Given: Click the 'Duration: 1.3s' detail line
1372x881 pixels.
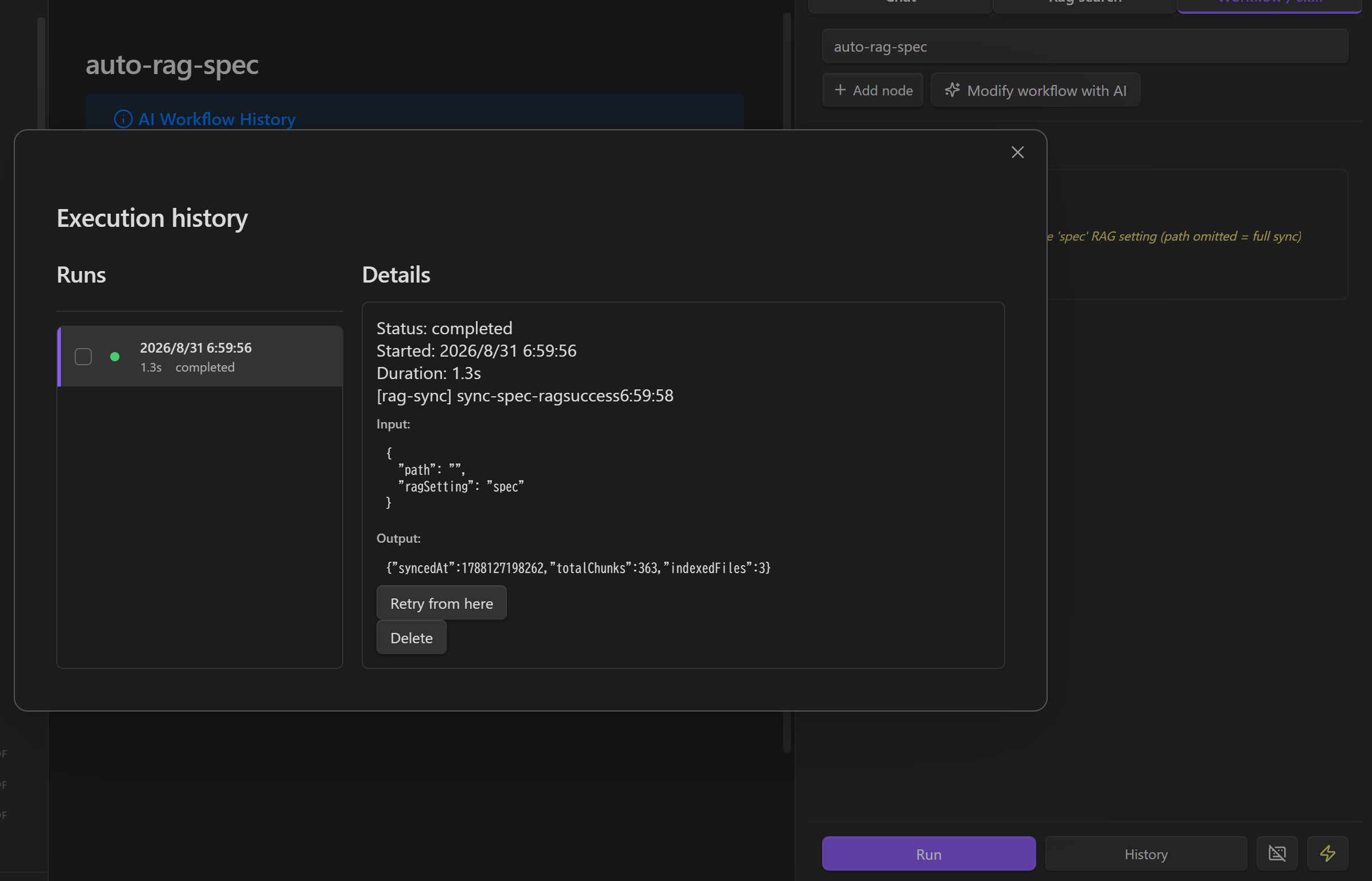Looking at the screenshot, I should [428, 373].
